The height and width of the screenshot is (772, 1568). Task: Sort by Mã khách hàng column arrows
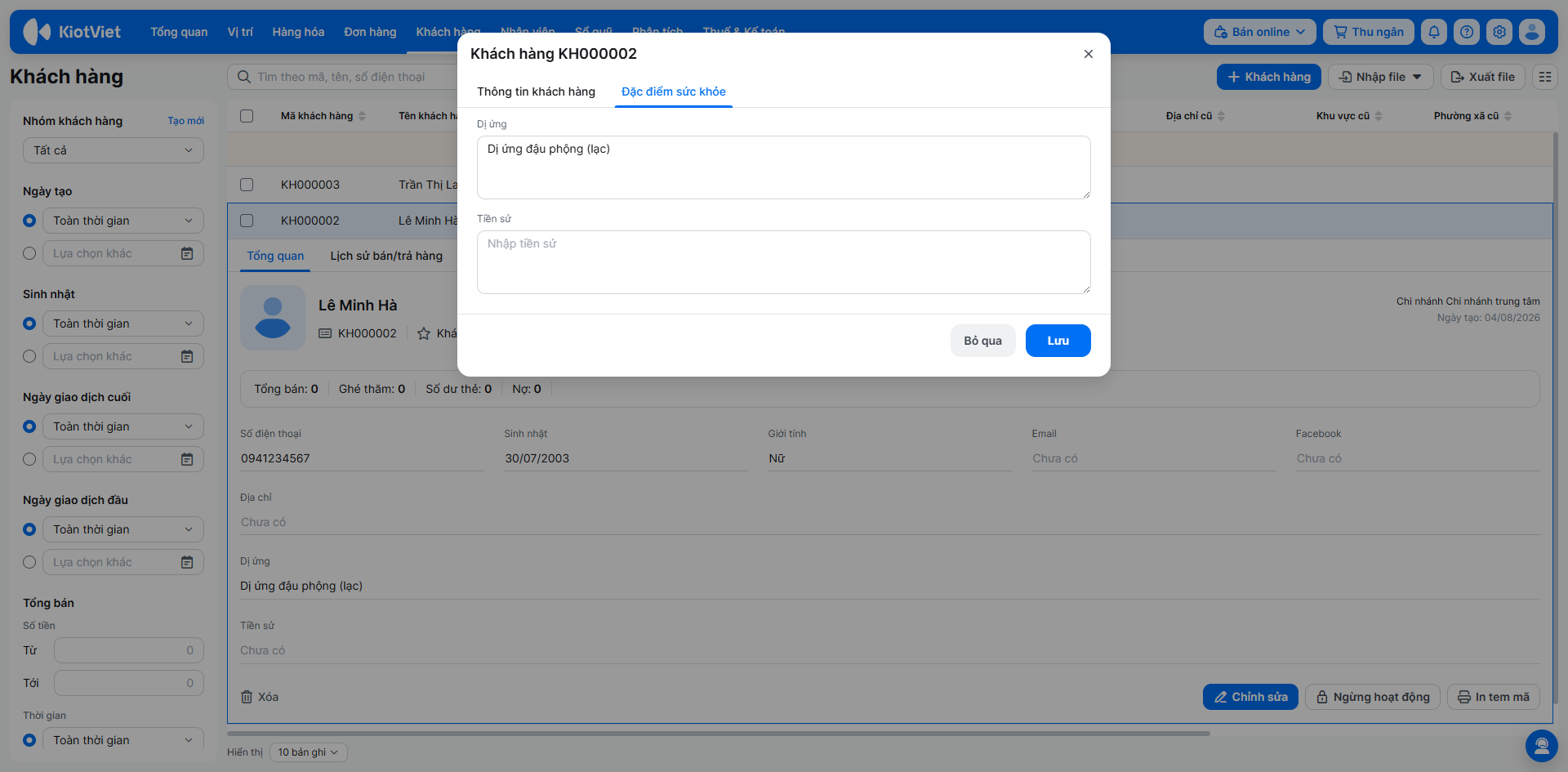pos(363,116)
